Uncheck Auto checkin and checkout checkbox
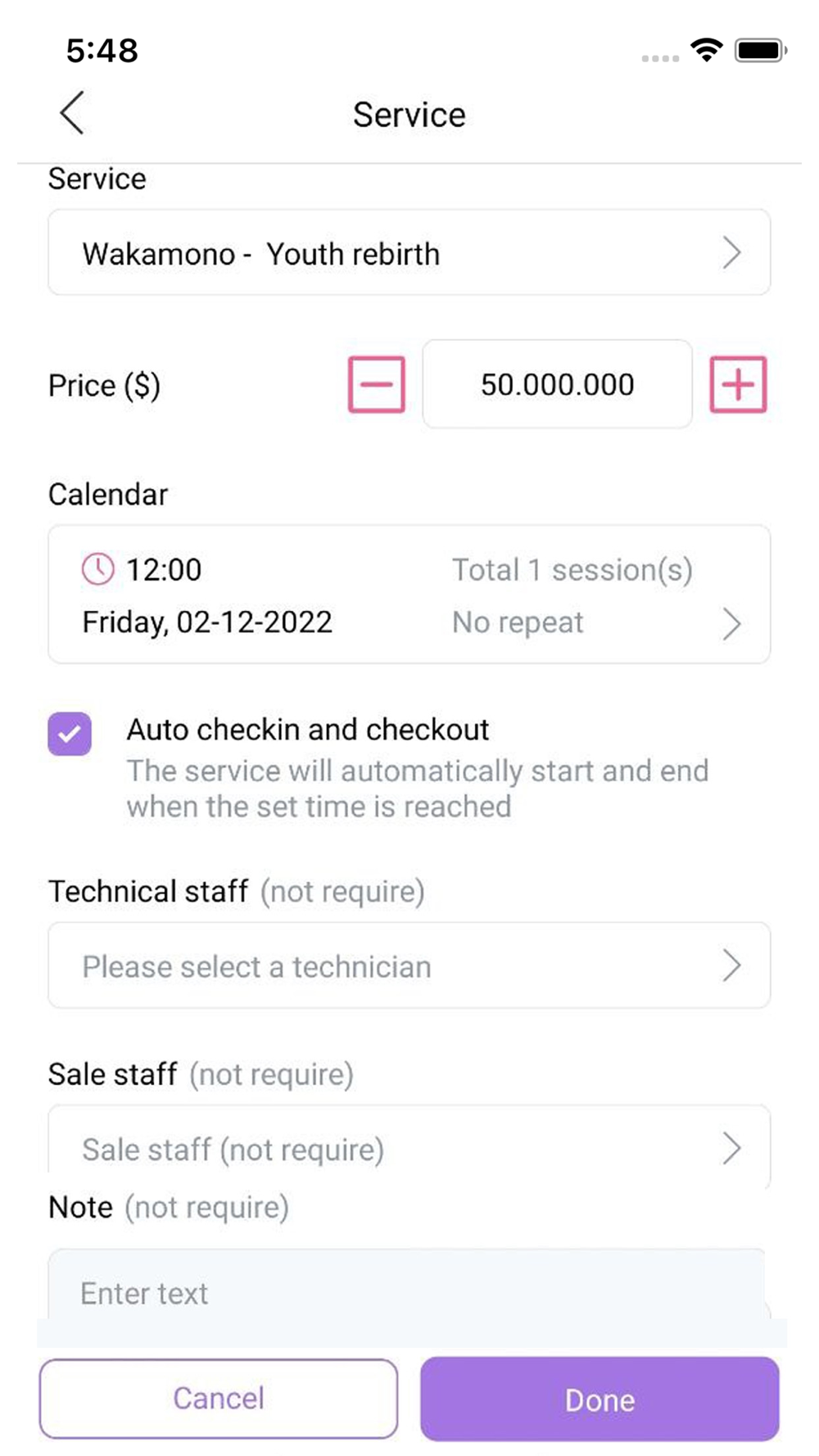Screen dimensions: 819x1456 [70, 733]
